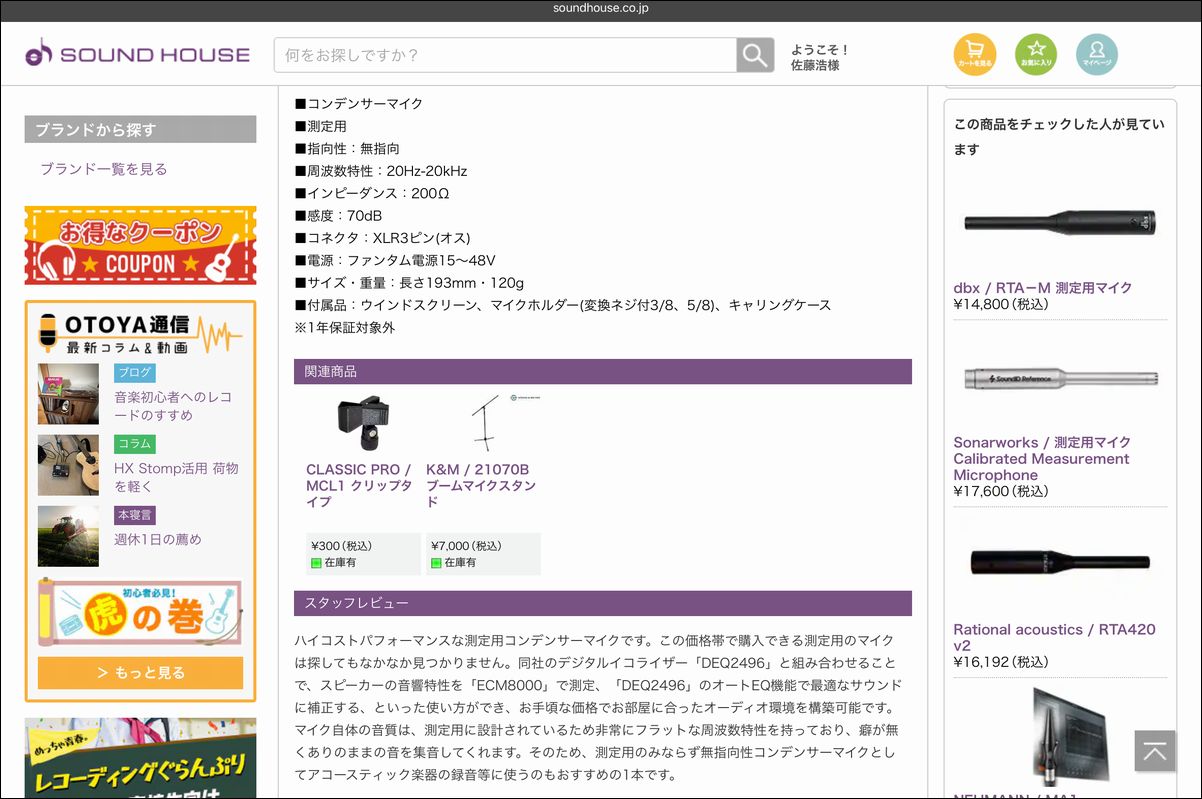
Task: Read the 週休1日の薦め article
Action: [x=158, y=539]
